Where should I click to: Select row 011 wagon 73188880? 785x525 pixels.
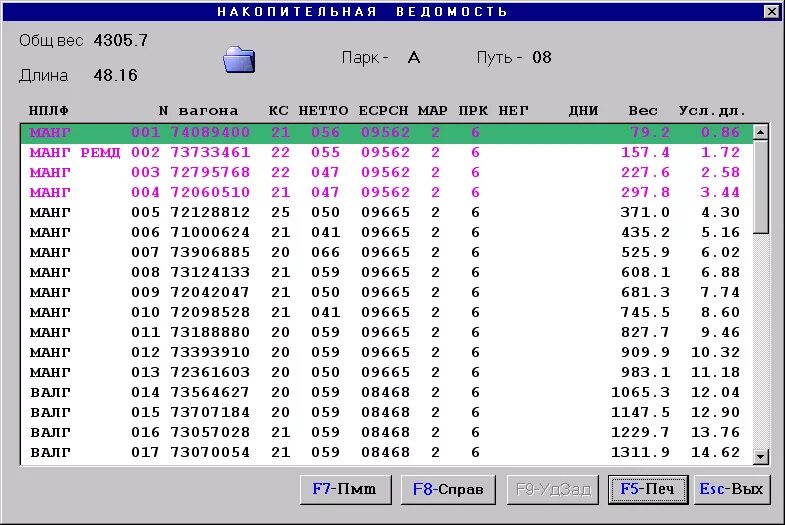pos(386,333)
